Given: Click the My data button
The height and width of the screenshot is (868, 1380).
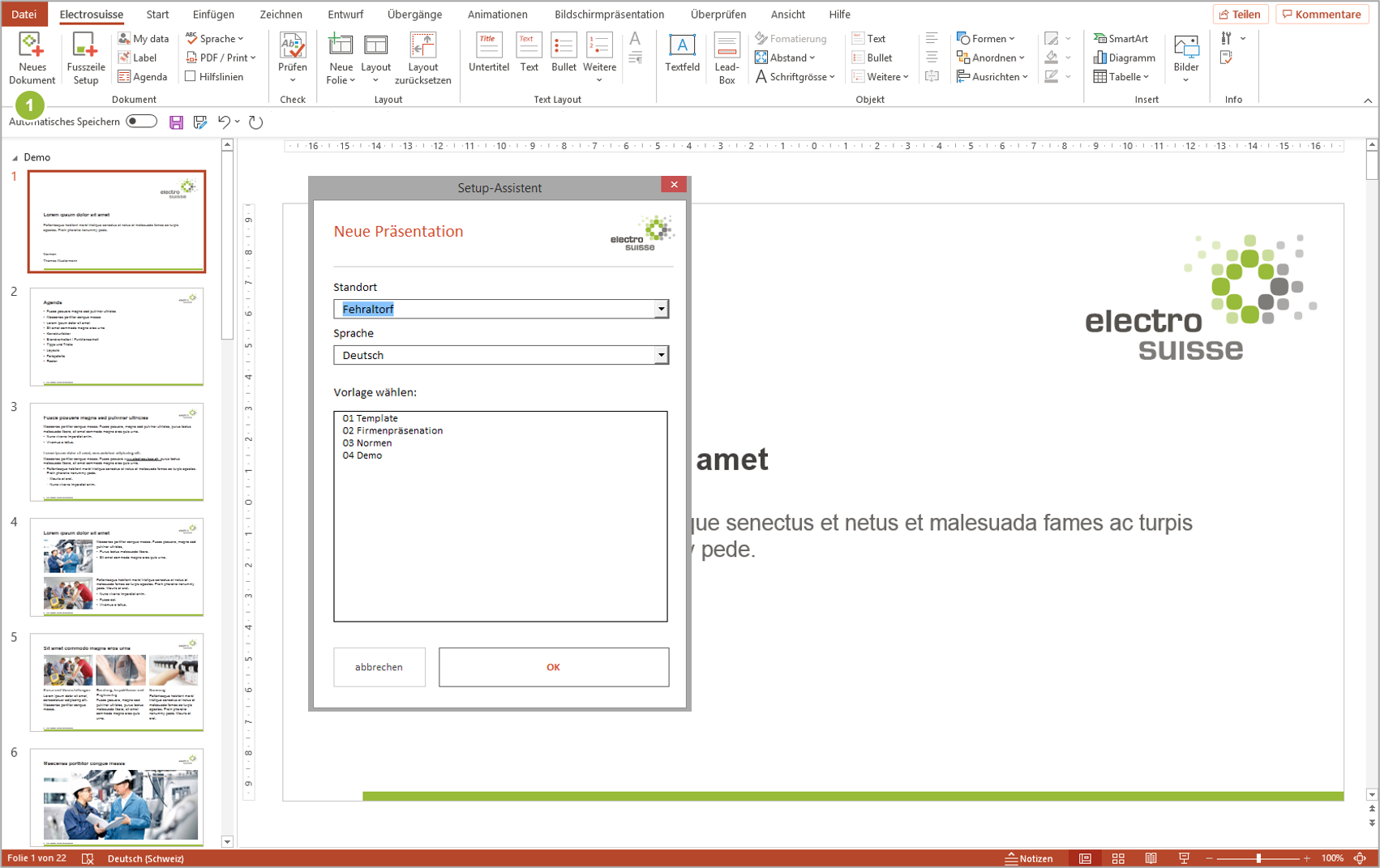Looking at the screenshot, I should 144,38.
